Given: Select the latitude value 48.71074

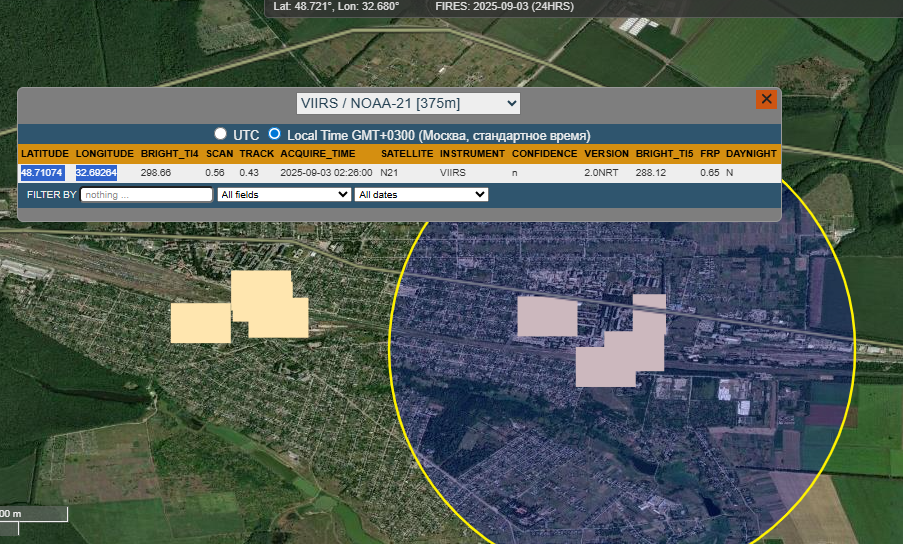Looking at the screenshot, I should [41, 173].
